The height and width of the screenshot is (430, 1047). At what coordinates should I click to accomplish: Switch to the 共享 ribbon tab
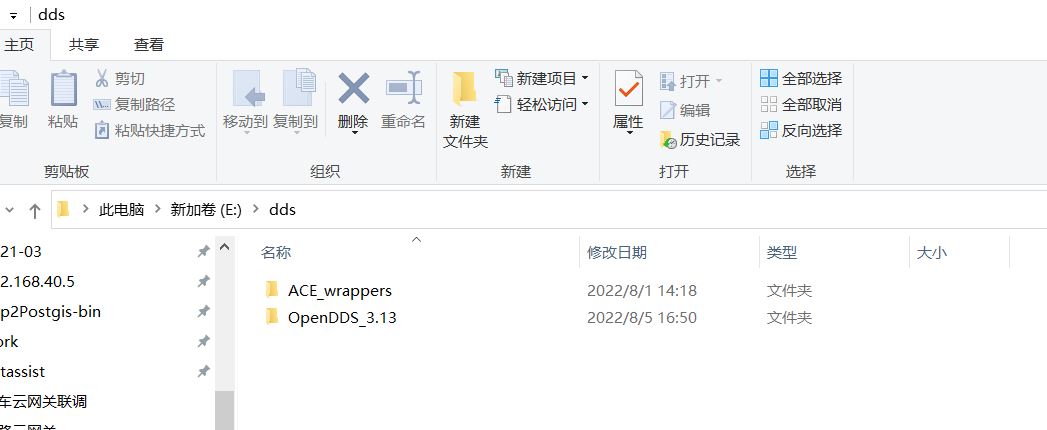point(83,45)
